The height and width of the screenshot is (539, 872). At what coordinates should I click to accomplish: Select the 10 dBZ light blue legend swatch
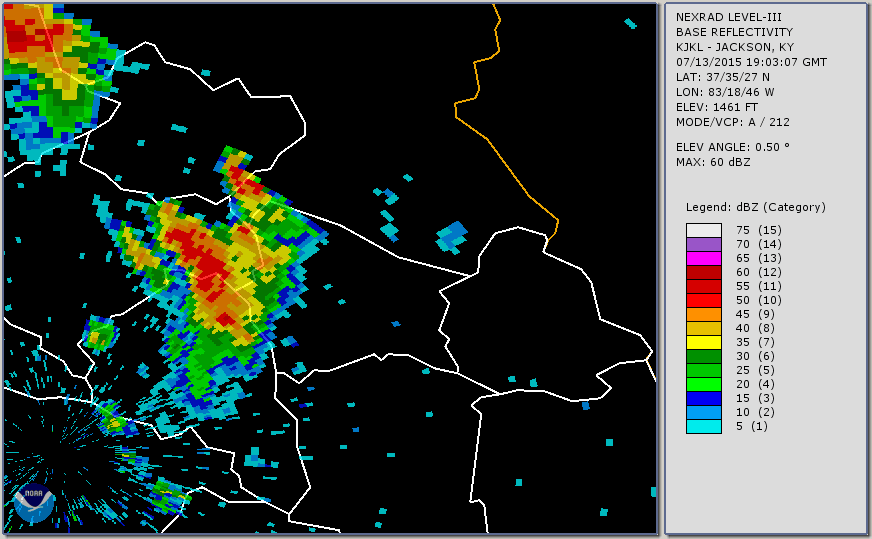click(x=703, y=412)
